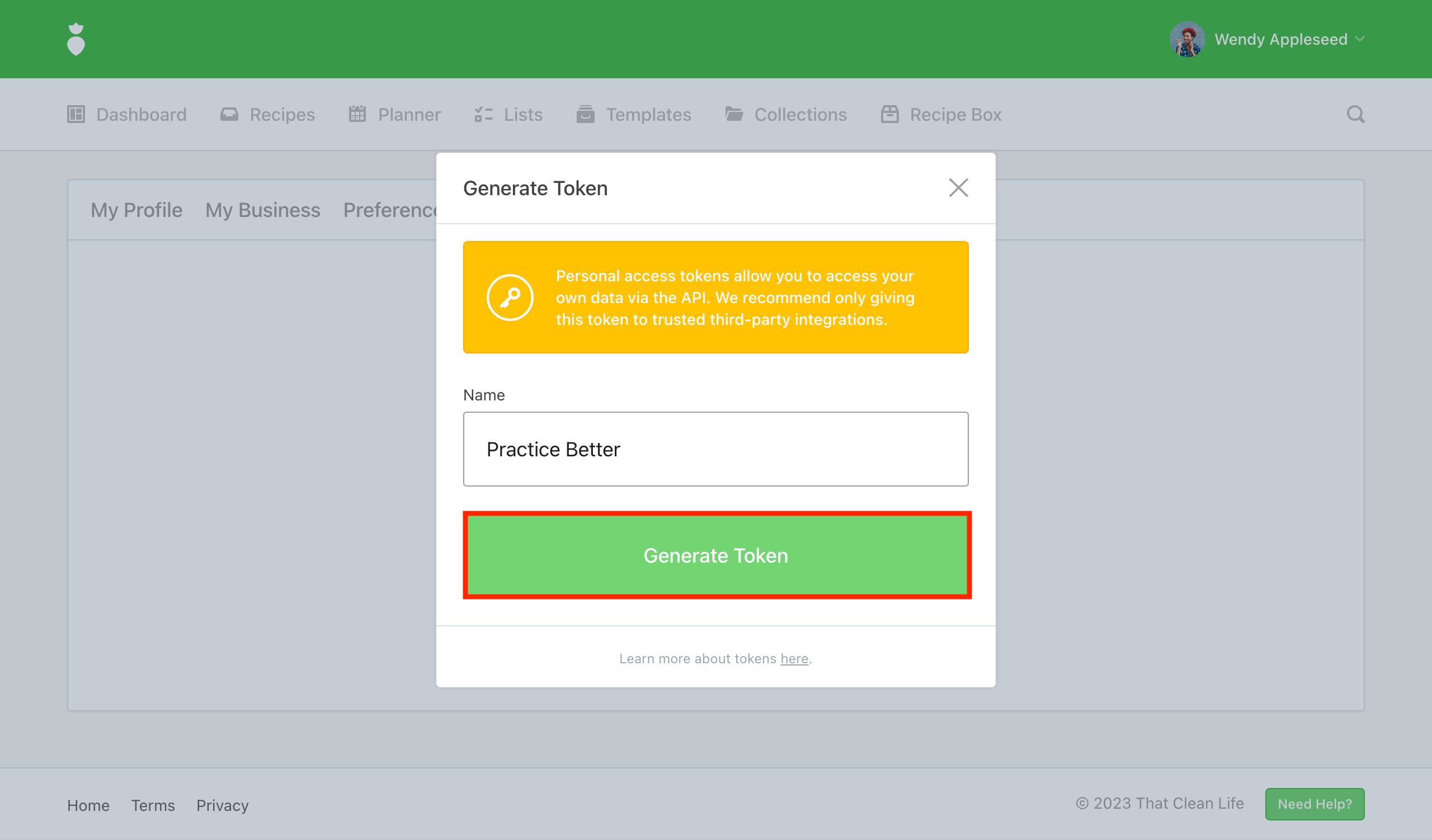
Task: Switch to the My Profile tab
Action: tap(136, 210)
